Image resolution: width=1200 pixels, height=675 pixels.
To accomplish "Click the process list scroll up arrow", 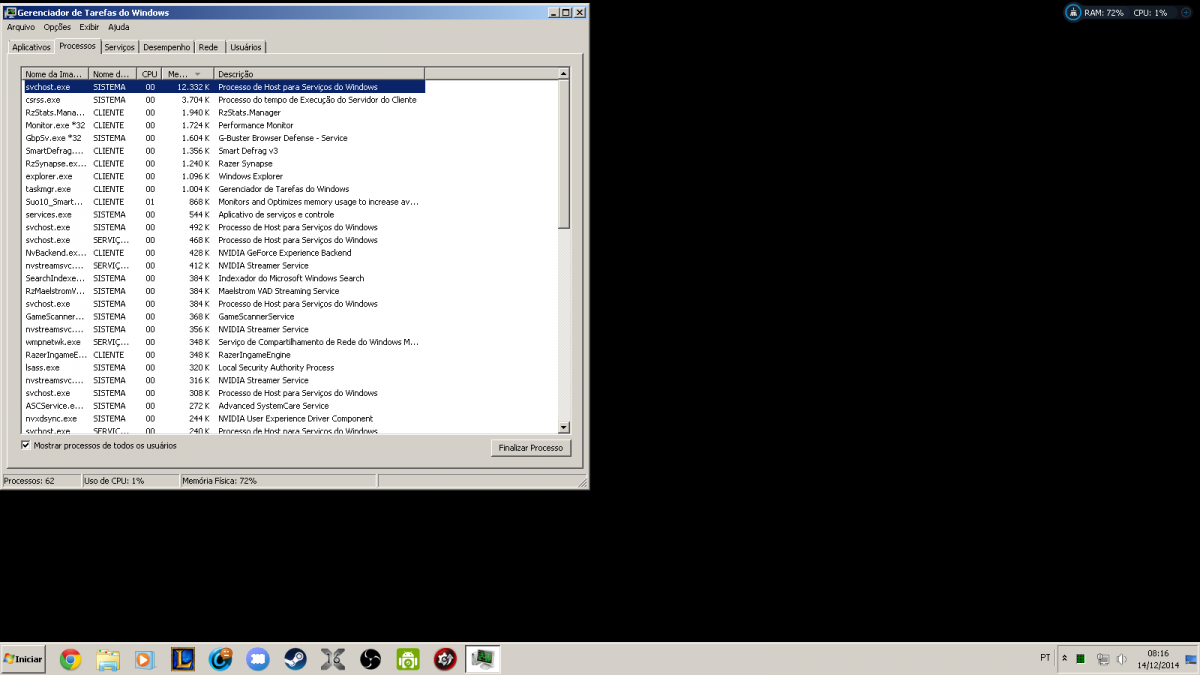I will pyautogui.click(x=564, y=74).
